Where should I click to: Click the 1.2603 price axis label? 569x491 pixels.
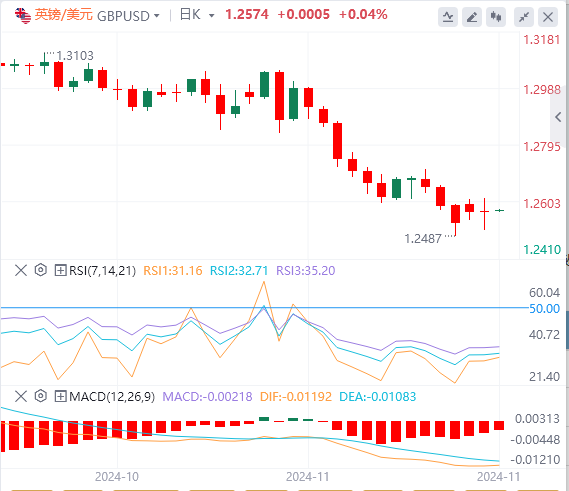pyautogui.click(x=542, y=204)
